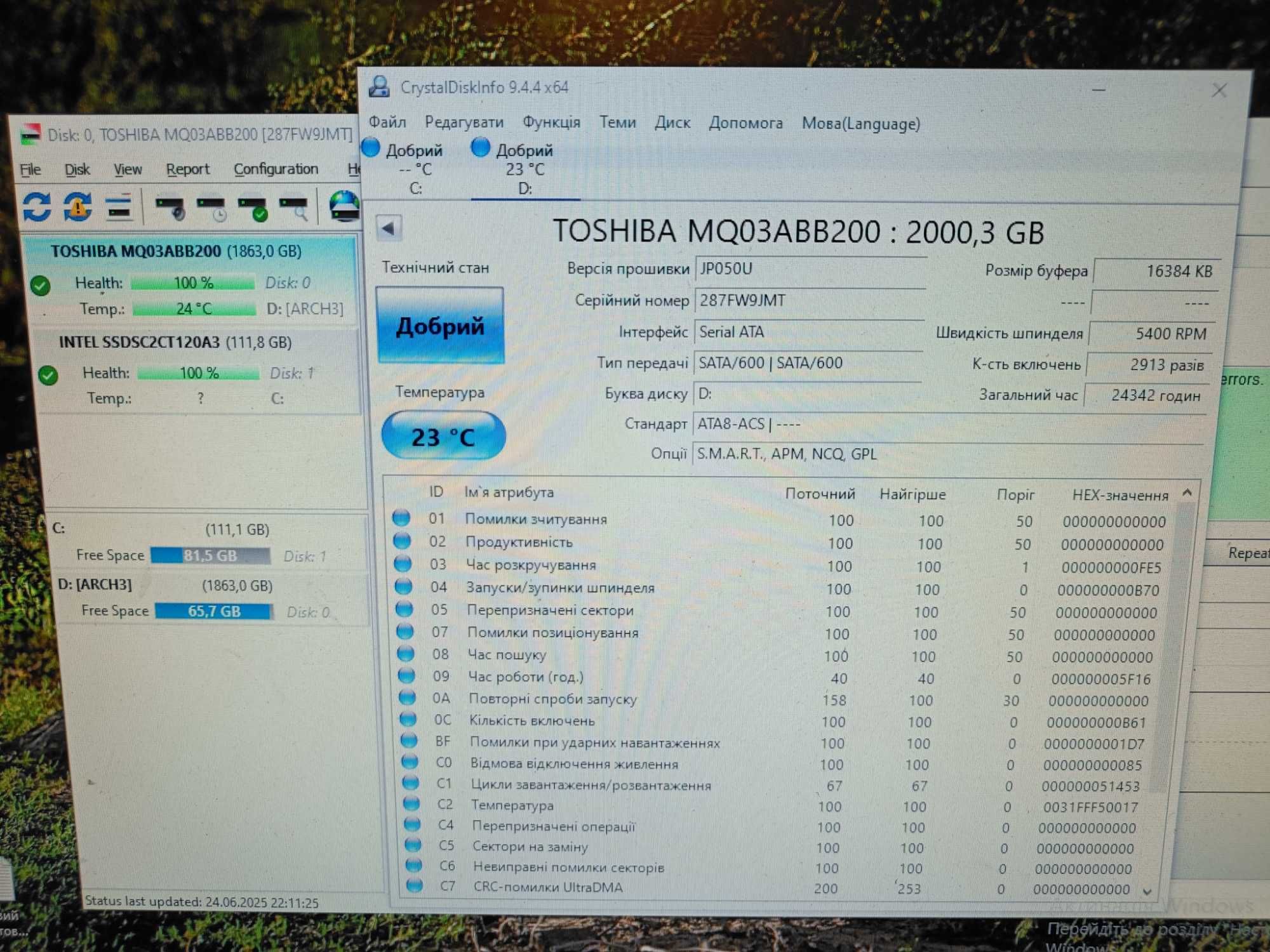Select INTEL SSDSC2CT120A3 in Hard Disk Sentinel disk list
Viewport: 1270px width, 952px height.
coord(197,371)
